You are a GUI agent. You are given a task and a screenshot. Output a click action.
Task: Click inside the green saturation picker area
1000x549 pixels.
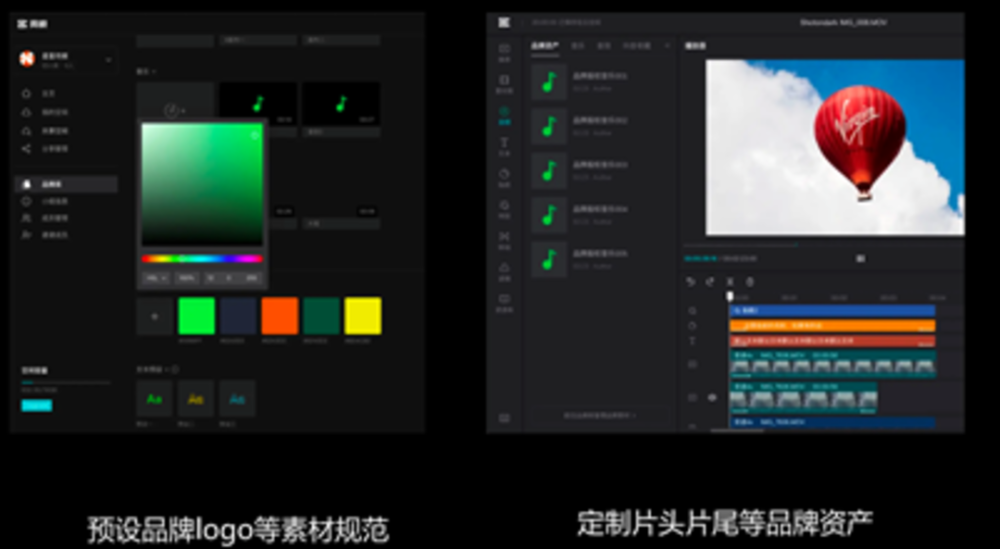202,184
